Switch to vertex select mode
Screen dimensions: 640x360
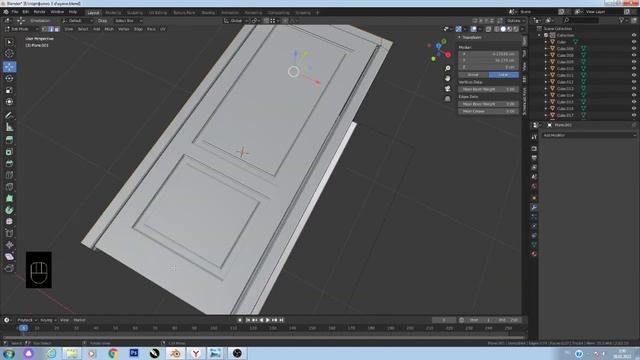tap(45, 29)
